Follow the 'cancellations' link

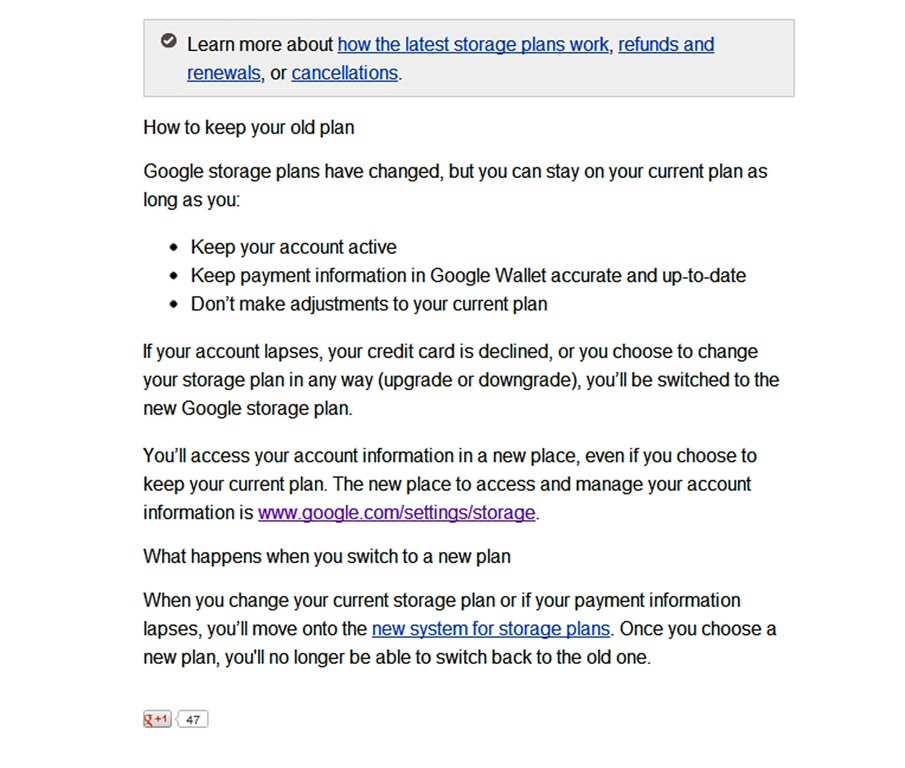pyautogui.click(x=345, y=73)
